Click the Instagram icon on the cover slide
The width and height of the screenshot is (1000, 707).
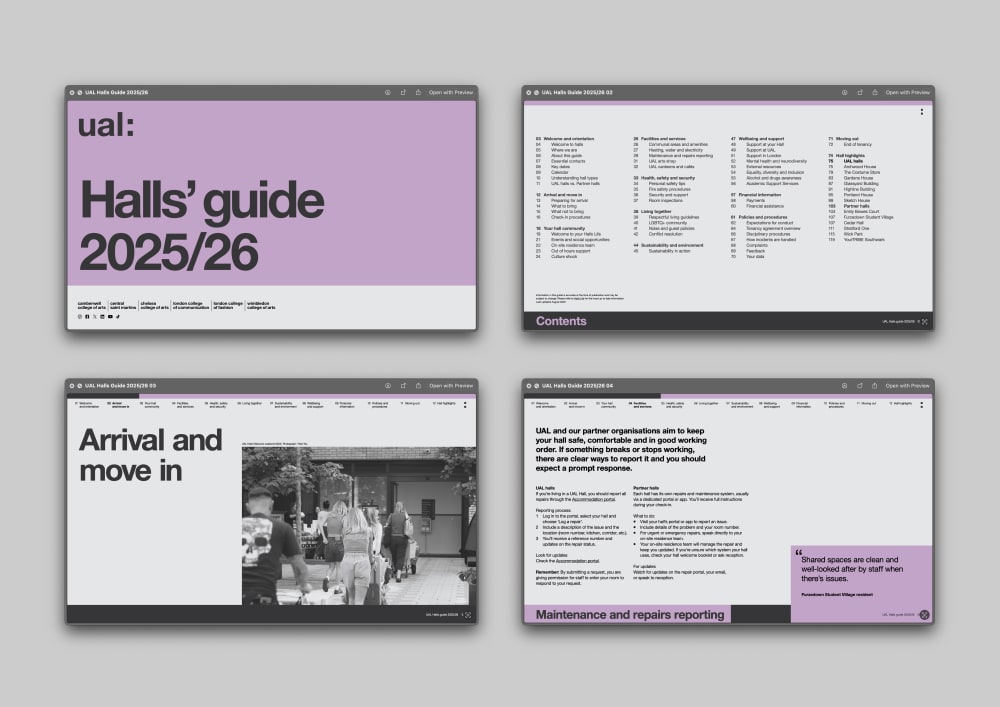pyautogui.click(x=80, y=317)
